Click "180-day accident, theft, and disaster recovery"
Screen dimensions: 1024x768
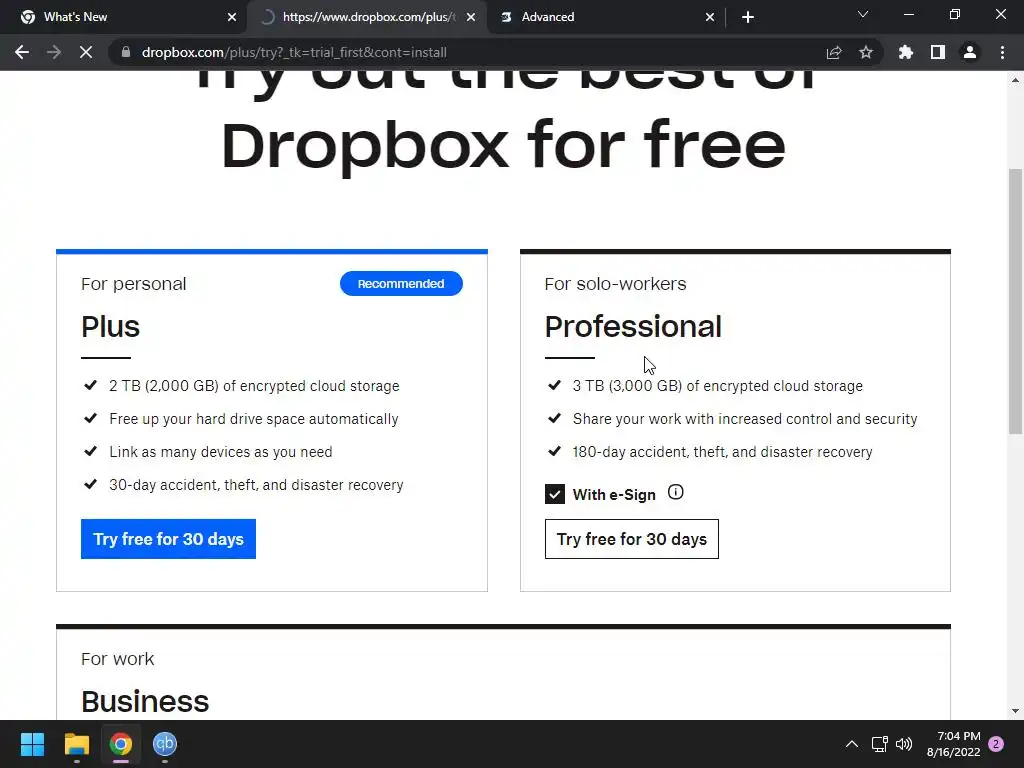722,452
